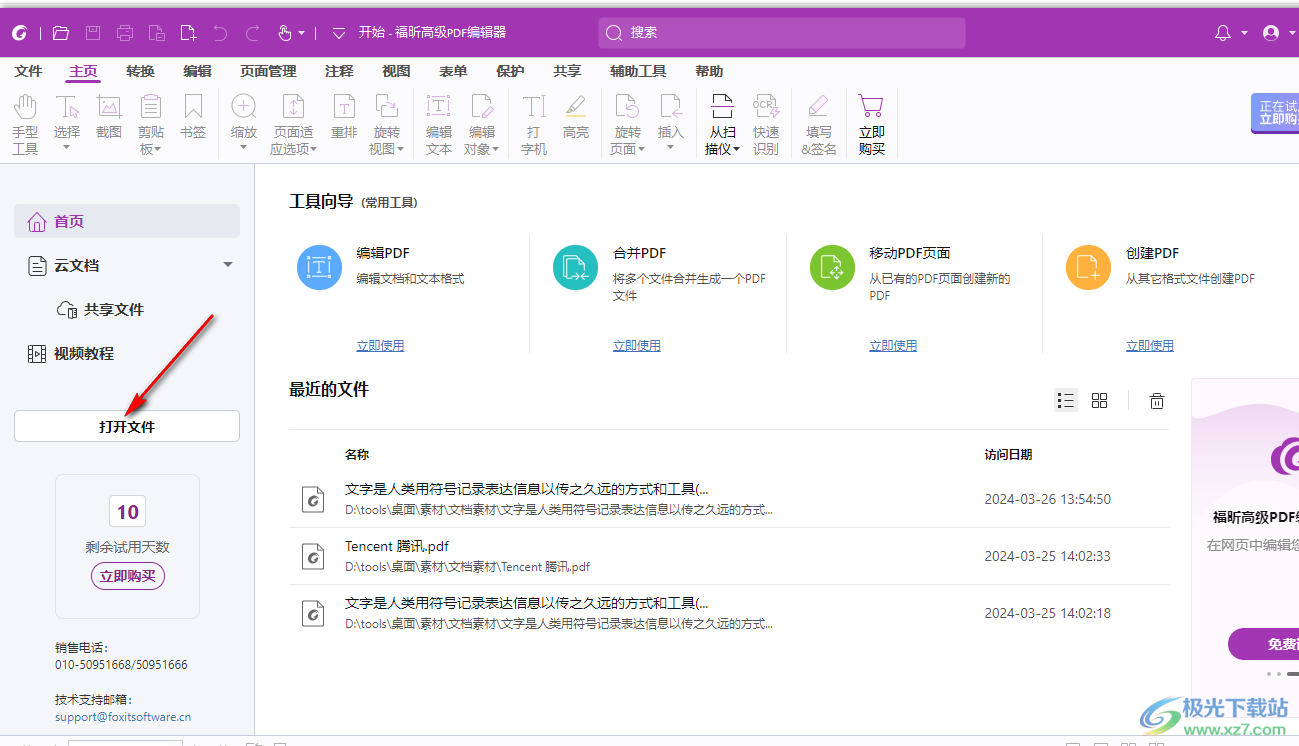The height and width of the screenshot is (746, 1299).
Task: Expand the 云文档 section arrow
Action: point(228,265)
